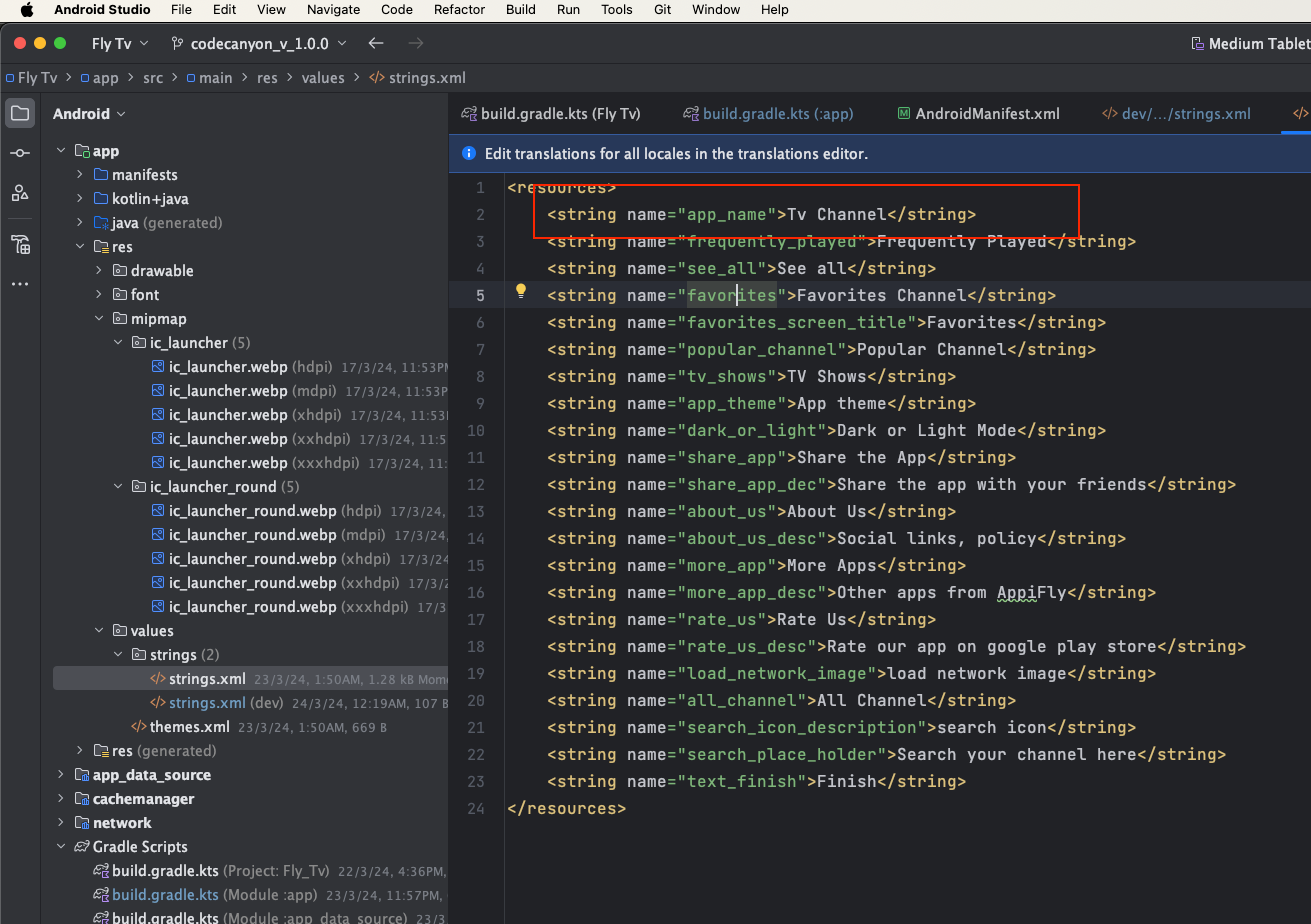Open the Fly Tv project dropdown
The image size is (1311, 924).
coord(119,43)
